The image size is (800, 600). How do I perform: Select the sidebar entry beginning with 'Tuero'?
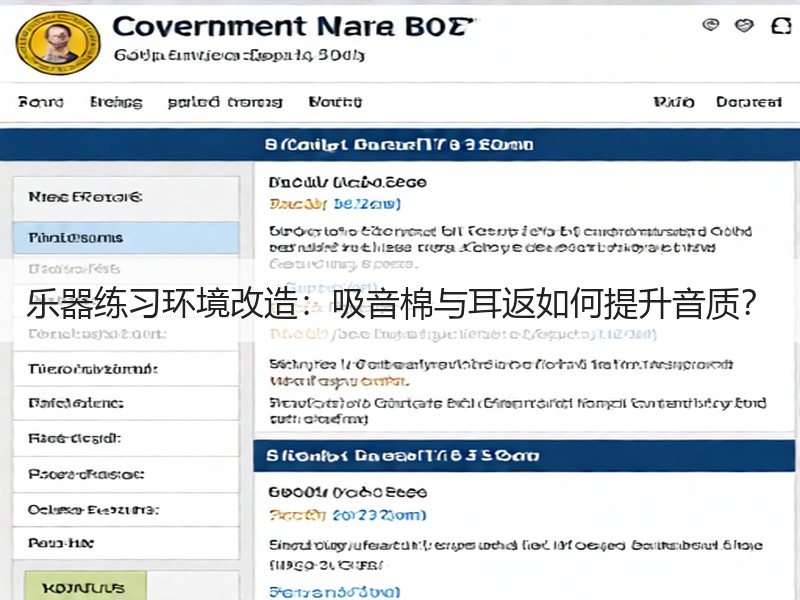[126, 369]
